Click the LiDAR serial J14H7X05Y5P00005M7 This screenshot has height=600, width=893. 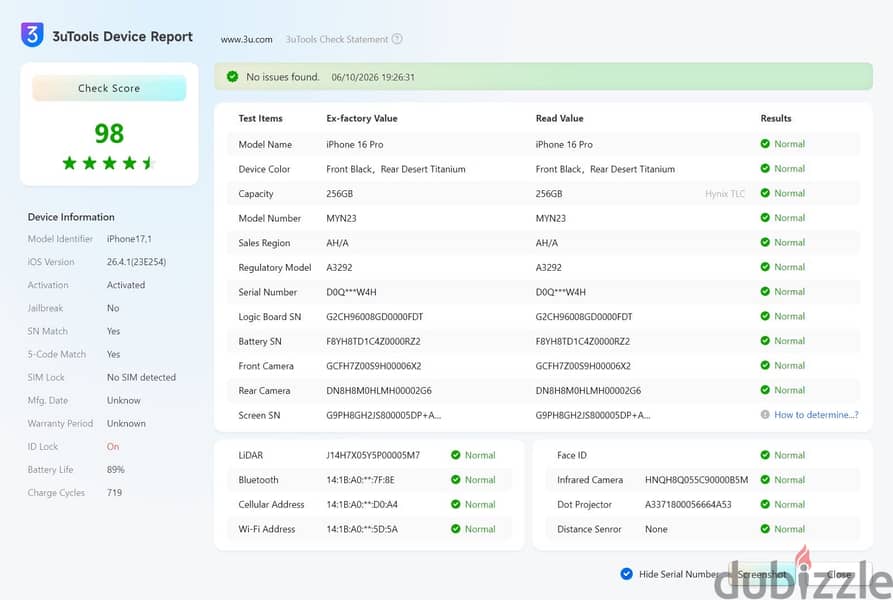(x=373, y=455)
